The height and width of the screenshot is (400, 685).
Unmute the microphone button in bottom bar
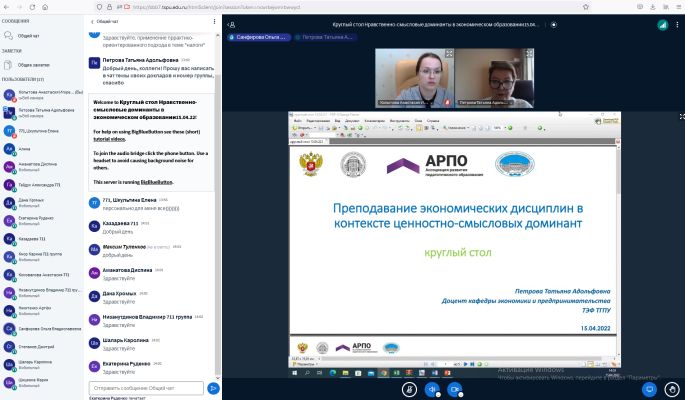(409, 389)
